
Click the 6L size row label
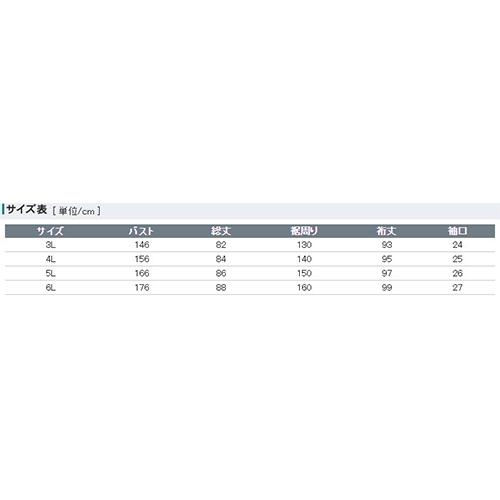(51, 288)
